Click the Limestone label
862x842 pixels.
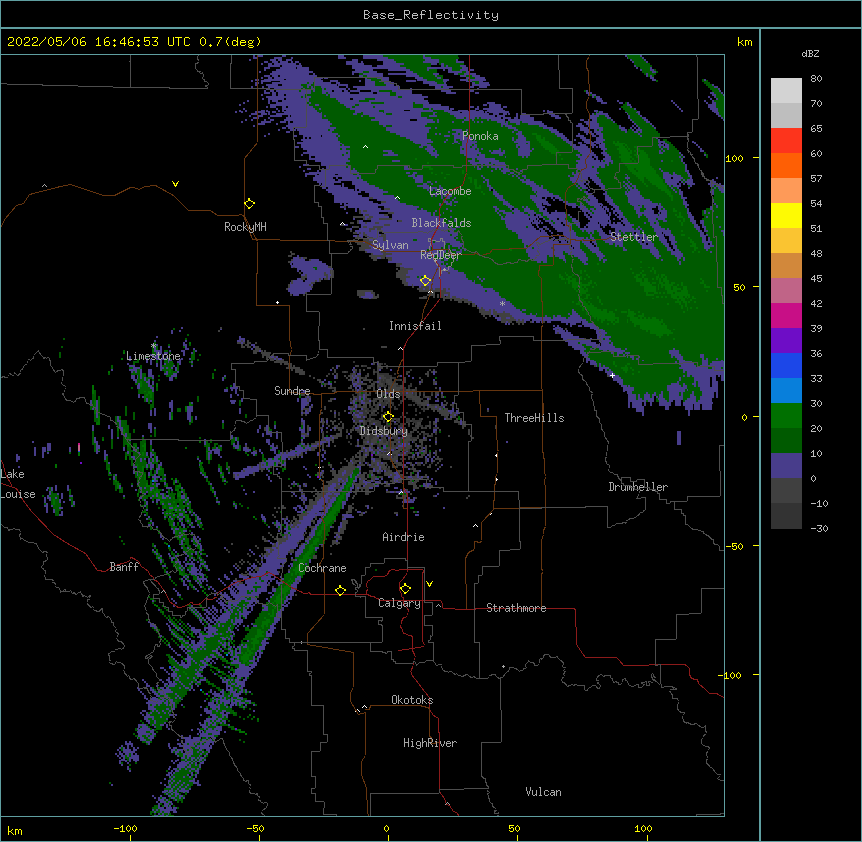pos(153,356)
